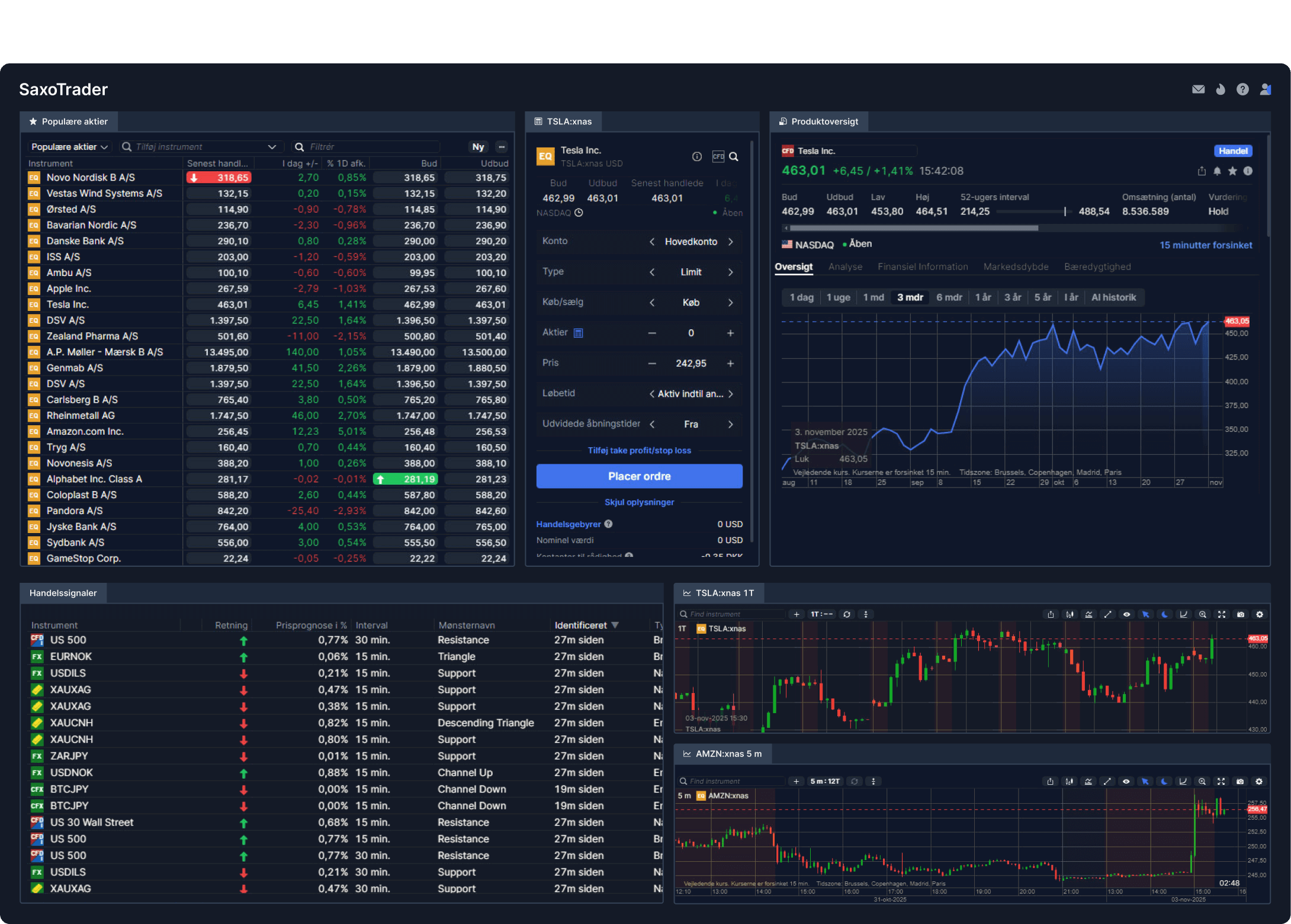The height and width of the screenshot is (924, 1291).
Task: Open indicators icon on AMZN chart toolbar
Action: [1088, 781]
